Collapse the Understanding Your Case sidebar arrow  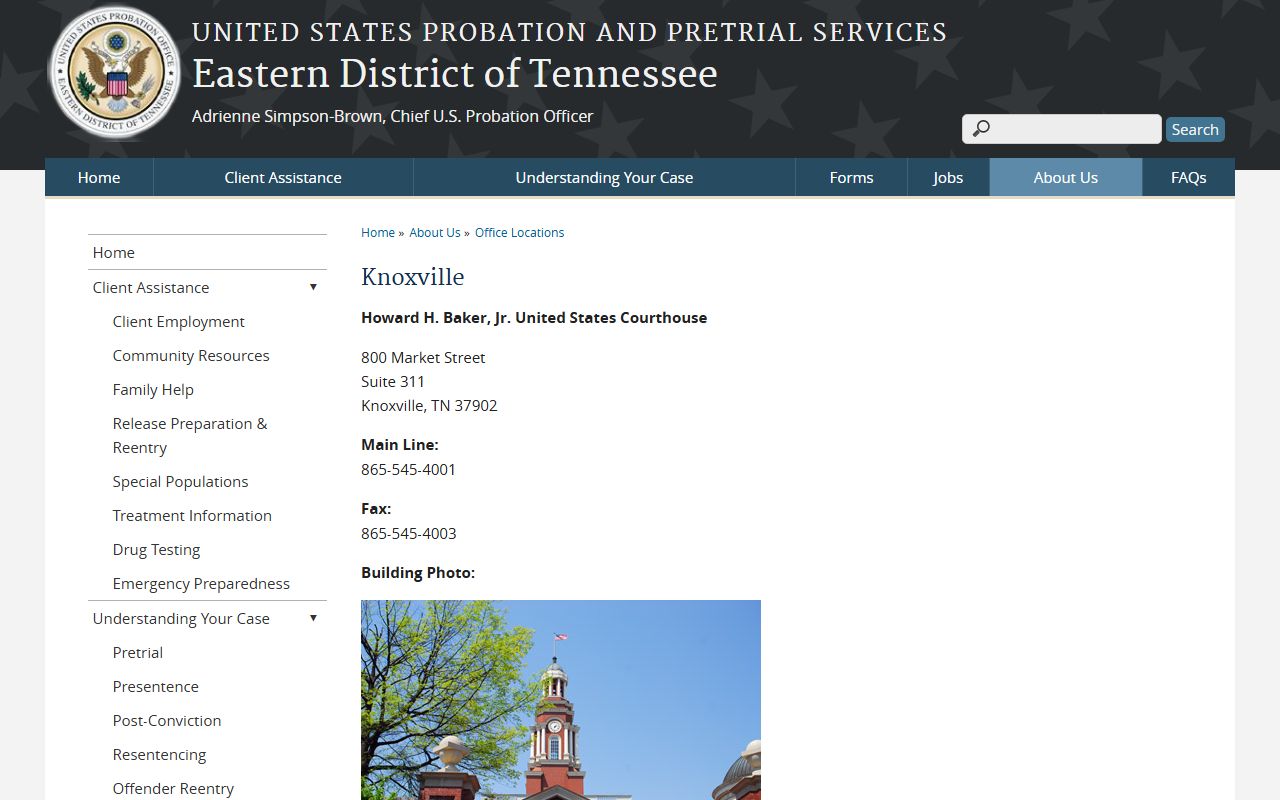(313, 618)
